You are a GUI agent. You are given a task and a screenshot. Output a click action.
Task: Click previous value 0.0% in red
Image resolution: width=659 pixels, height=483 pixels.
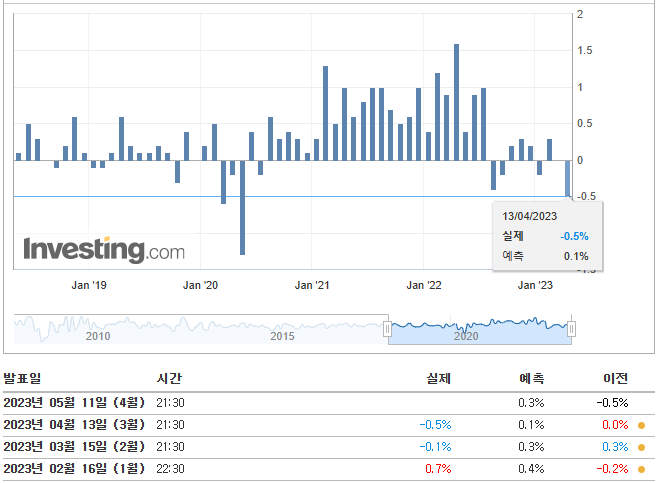point(615,425)
